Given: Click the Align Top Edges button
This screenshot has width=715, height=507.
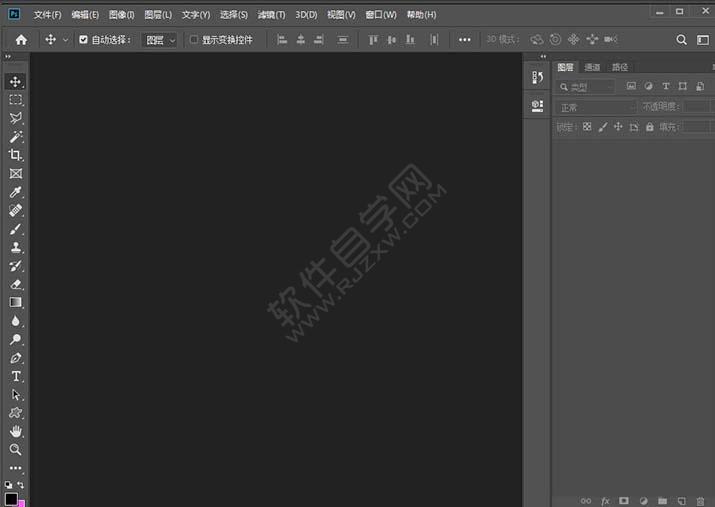Looking at the screenshot, I should point(373,40).
